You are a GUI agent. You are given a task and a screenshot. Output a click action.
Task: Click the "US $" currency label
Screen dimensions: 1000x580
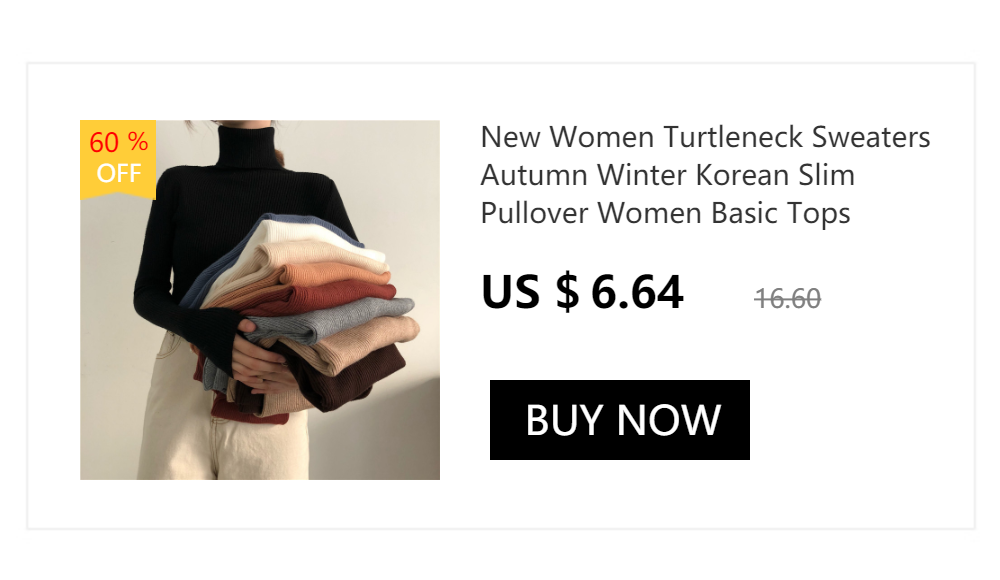point(530,292)
